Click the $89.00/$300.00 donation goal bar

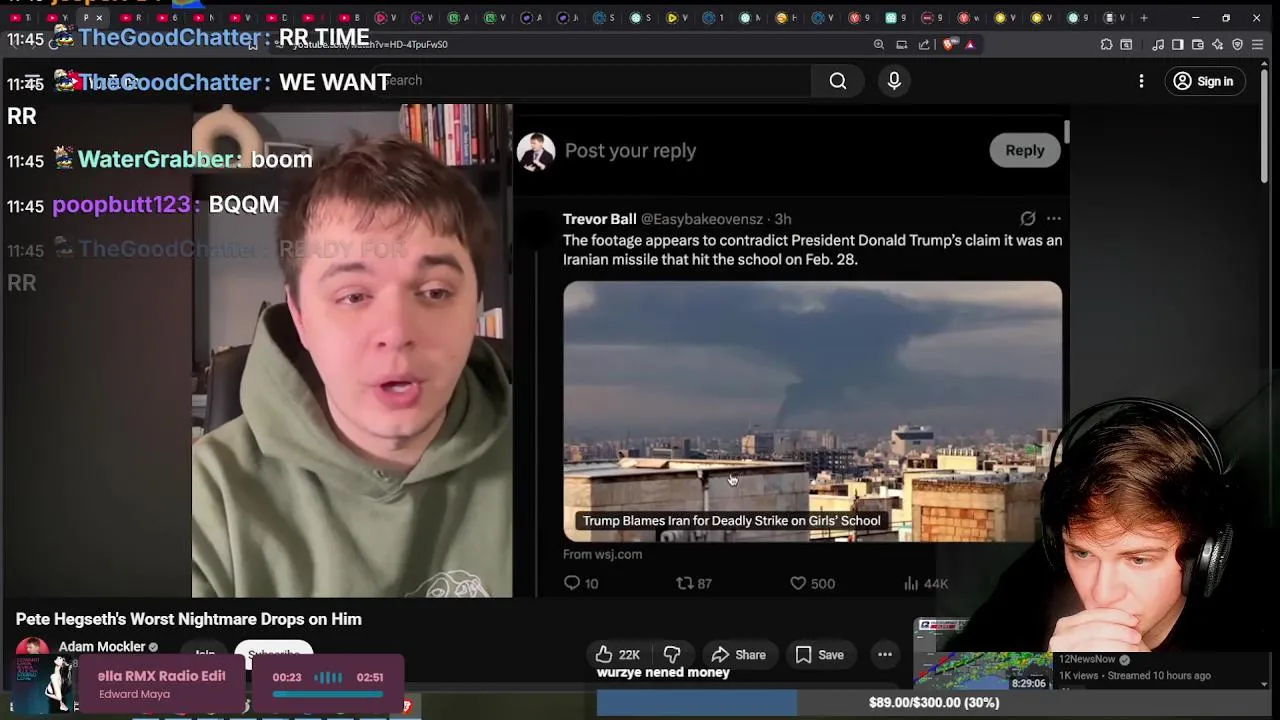click(x=933, y=703)
